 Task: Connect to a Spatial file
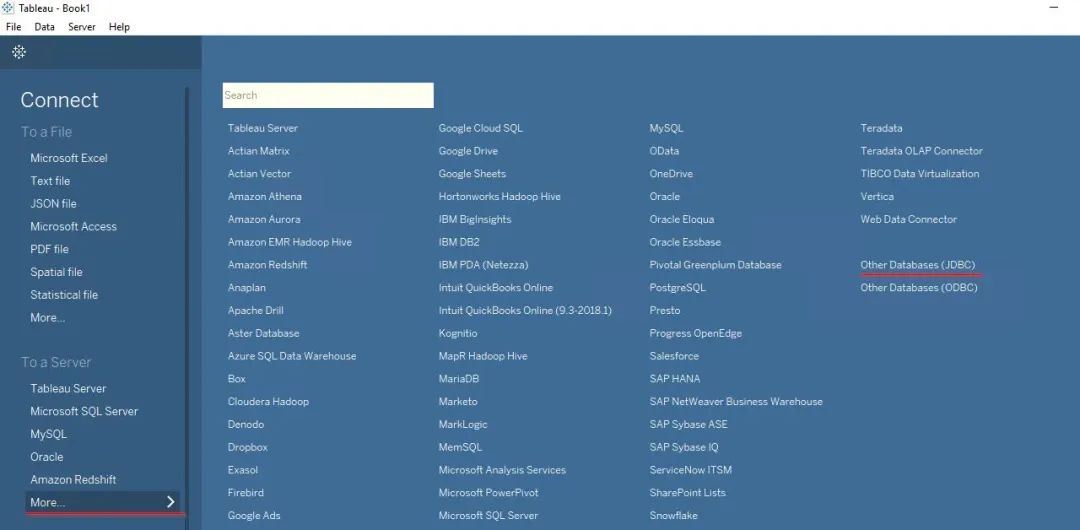56,272
